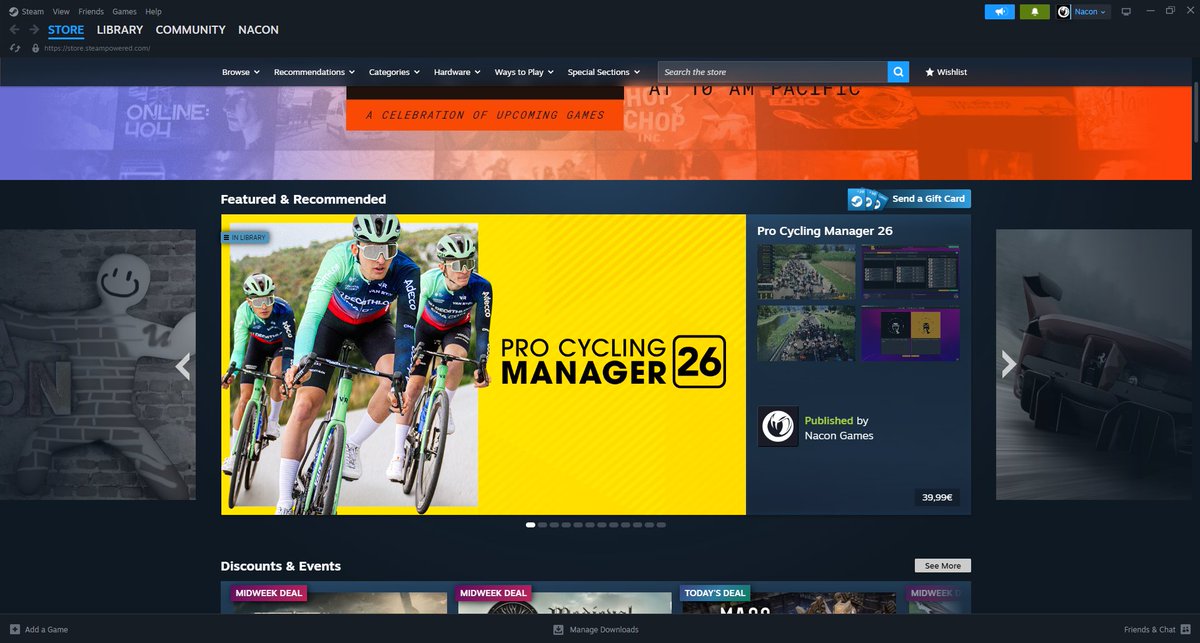Viewport: 1200px width, 643px height.
Task: Open the Nacon account dropdown at the top right
Action: pos(1090,12)
